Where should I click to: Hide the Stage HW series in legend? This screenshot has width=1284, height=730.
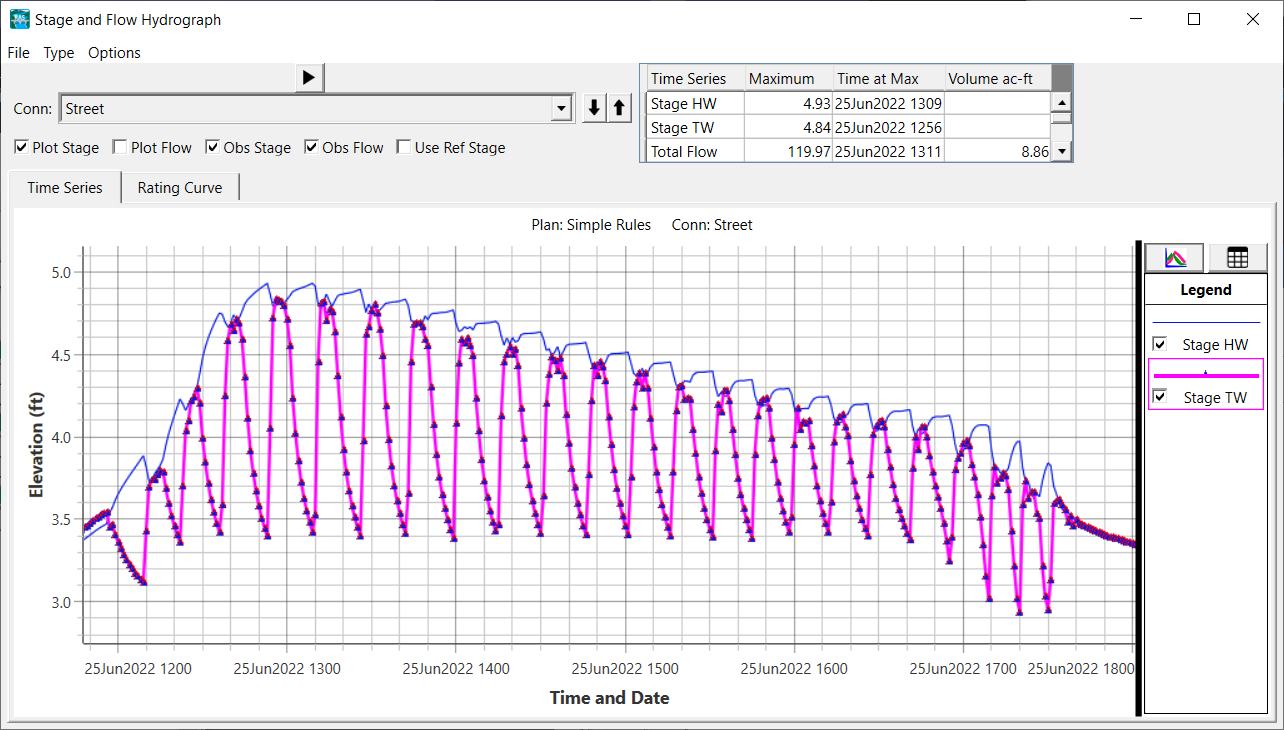(x=1161, y=344)
